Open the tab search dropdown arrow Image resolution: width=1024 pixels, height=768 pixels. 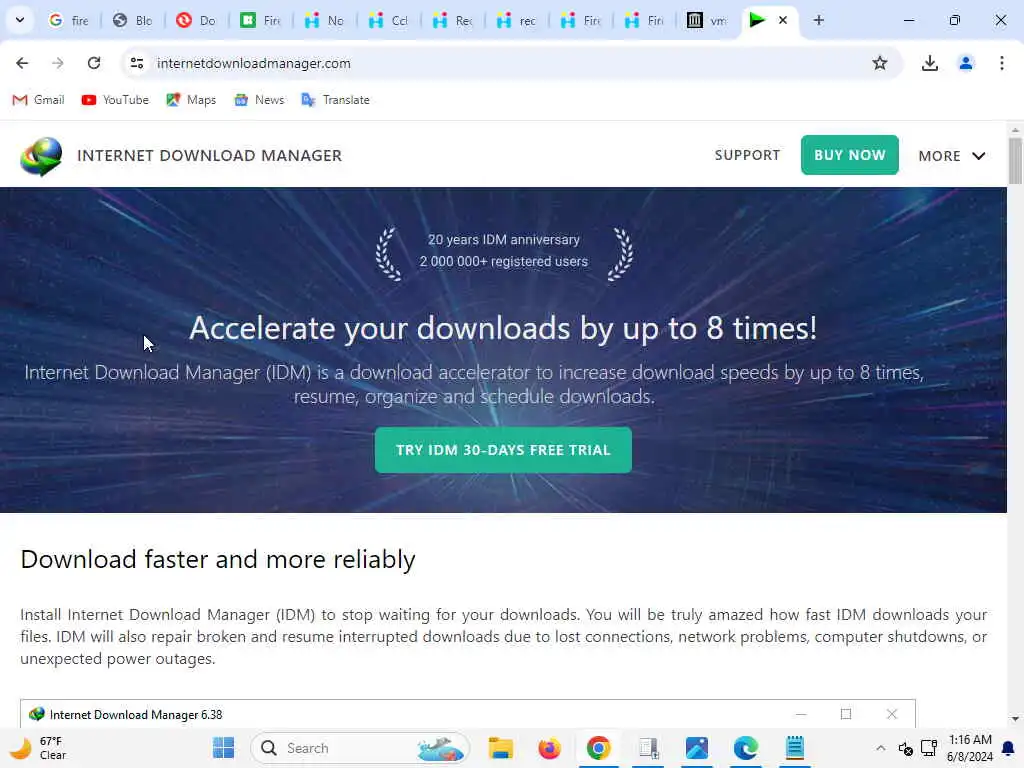click(20, 20)
